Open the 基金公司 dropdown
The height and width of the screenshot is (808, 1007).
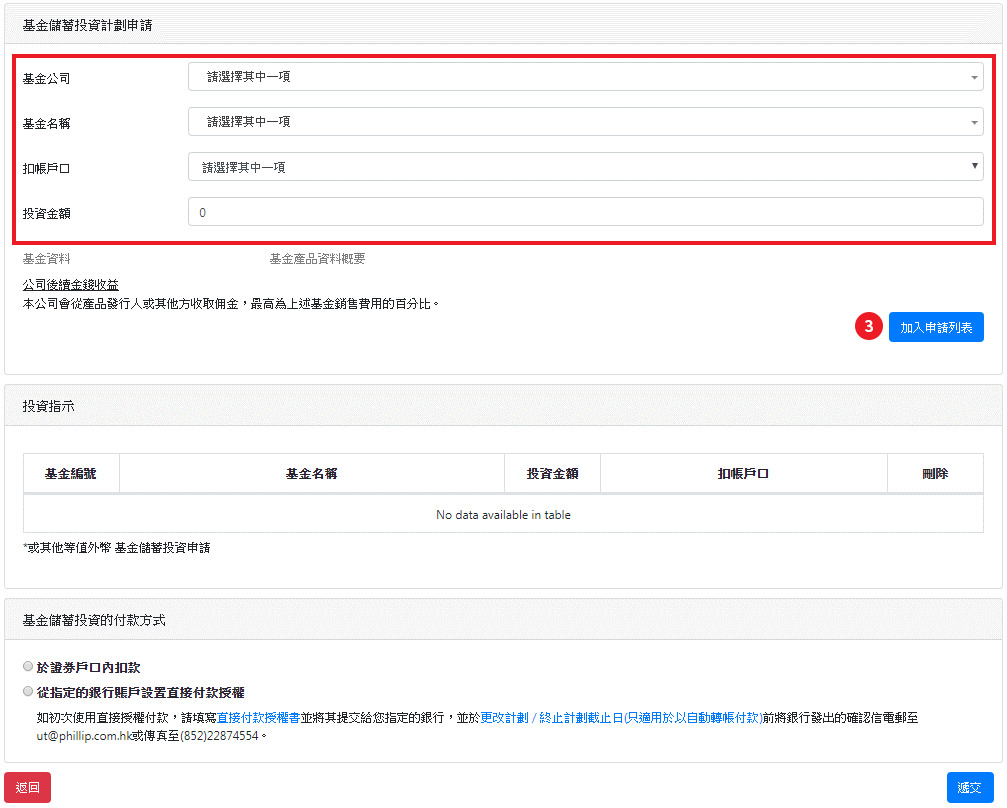pyautogui.click(x=585, y=77)
